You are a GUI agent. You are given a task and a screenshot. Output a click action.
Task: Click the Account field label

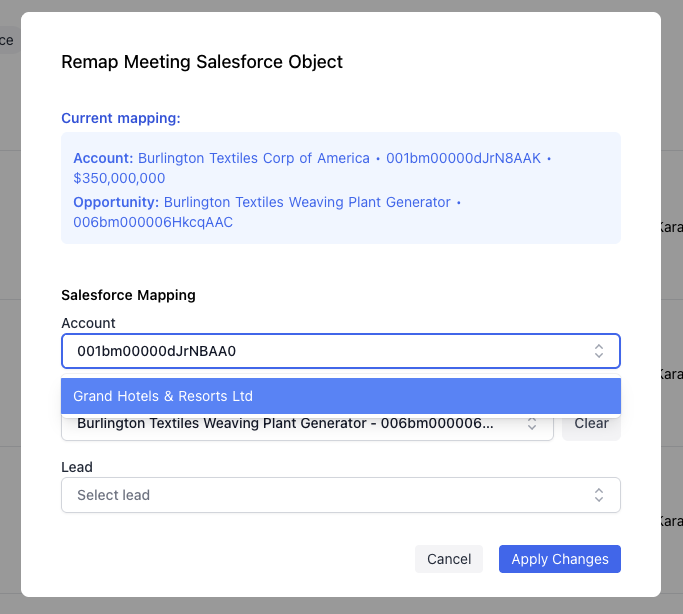click(88, 323)
